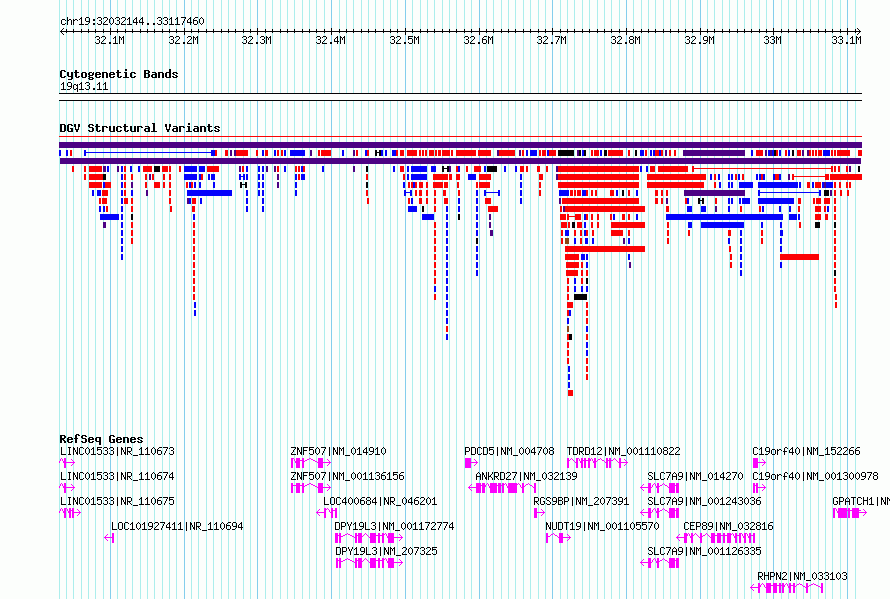The height and width of the screenshot is (599, 890).
Task: Open the TDRD12|NM_001110822 gene label
Action: tap(623, 451)
